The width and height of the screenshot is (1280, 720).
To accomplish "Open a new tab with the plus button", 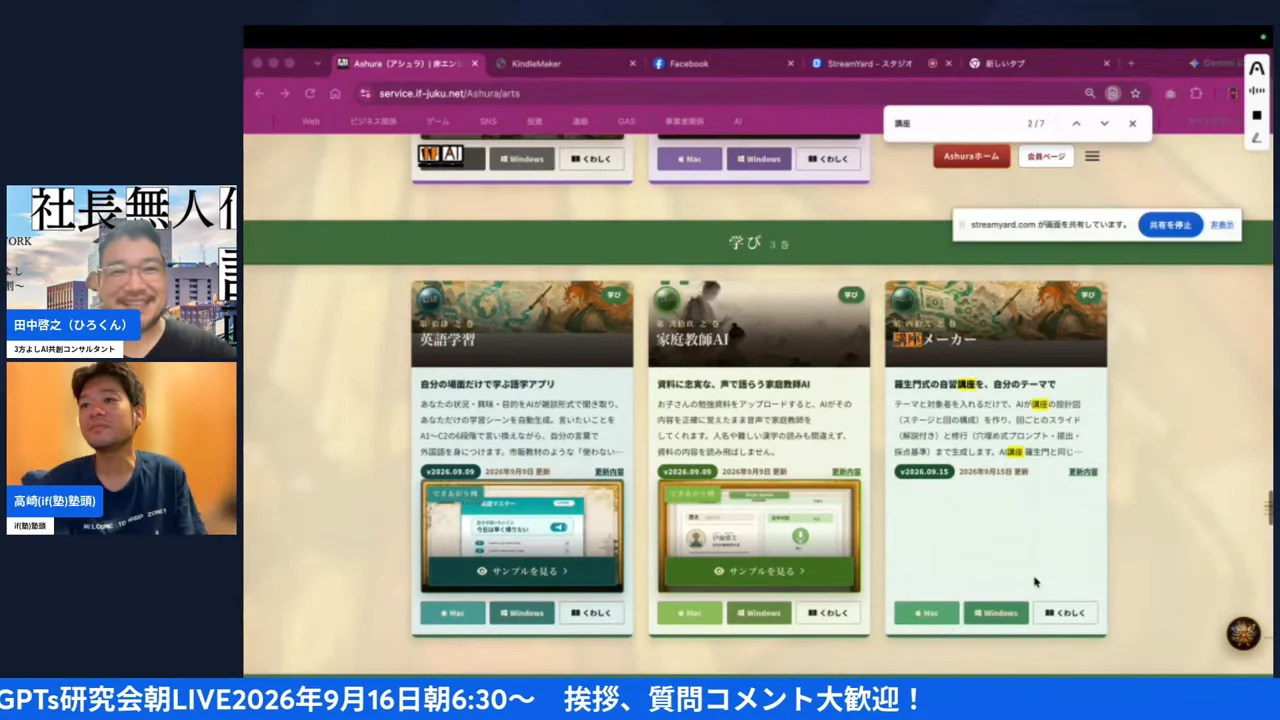I will pos(1131,63).
